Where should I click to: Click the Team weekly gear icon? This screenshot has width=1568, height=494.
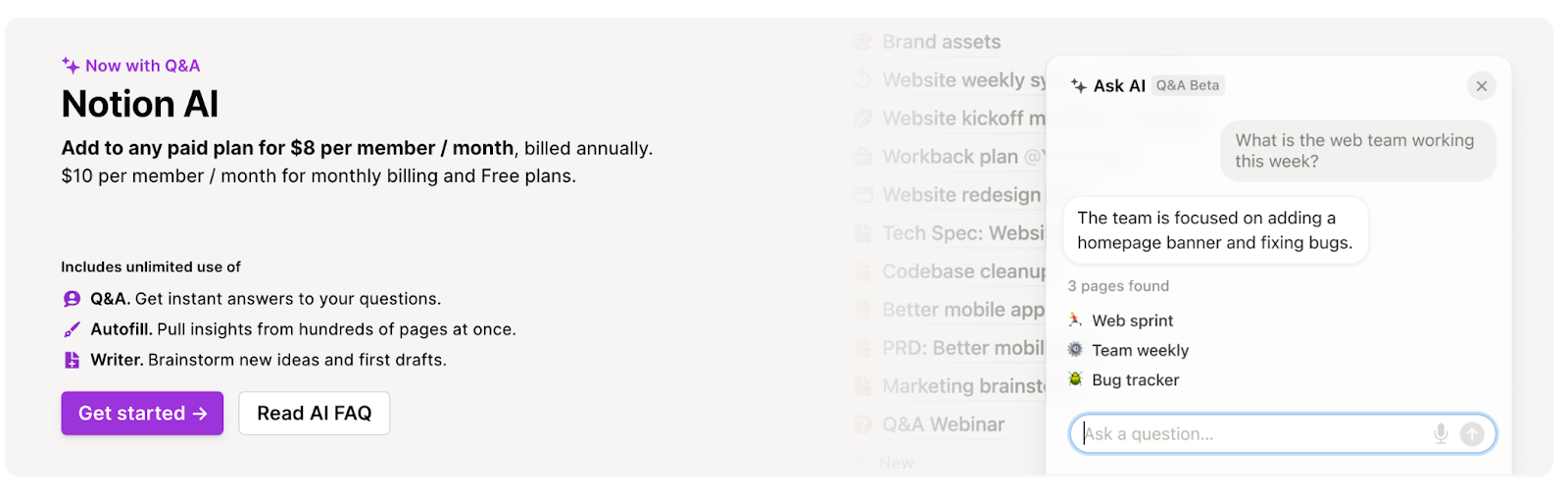click(1075, 350)
